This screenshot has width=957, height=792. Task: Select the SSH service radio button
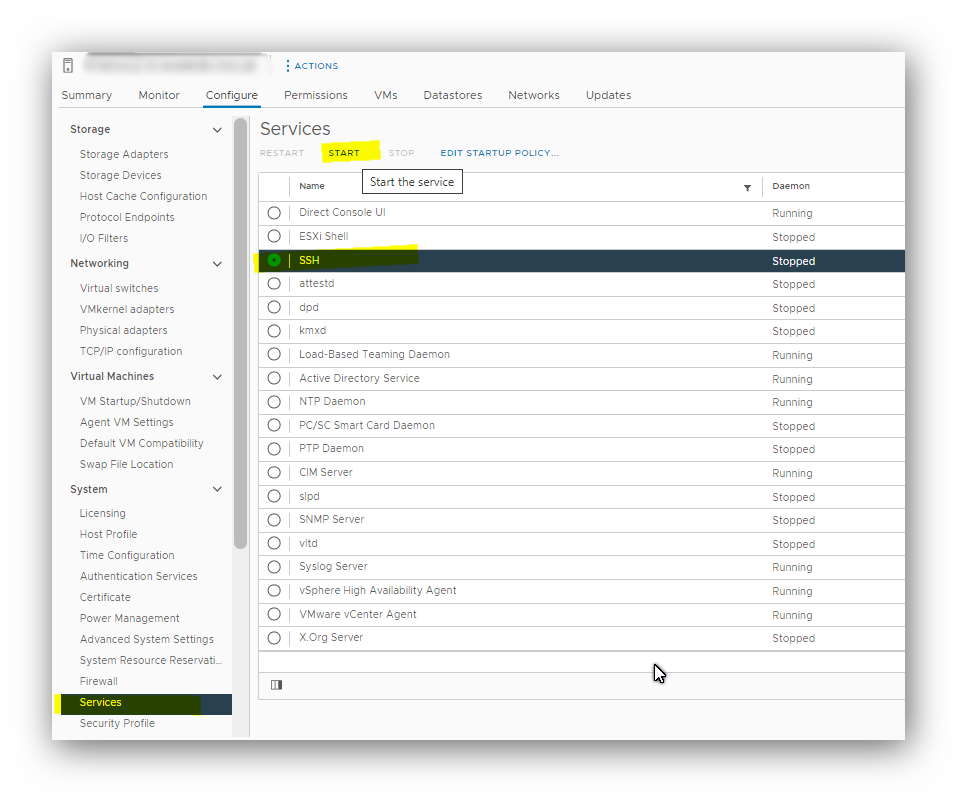(274, 260)
